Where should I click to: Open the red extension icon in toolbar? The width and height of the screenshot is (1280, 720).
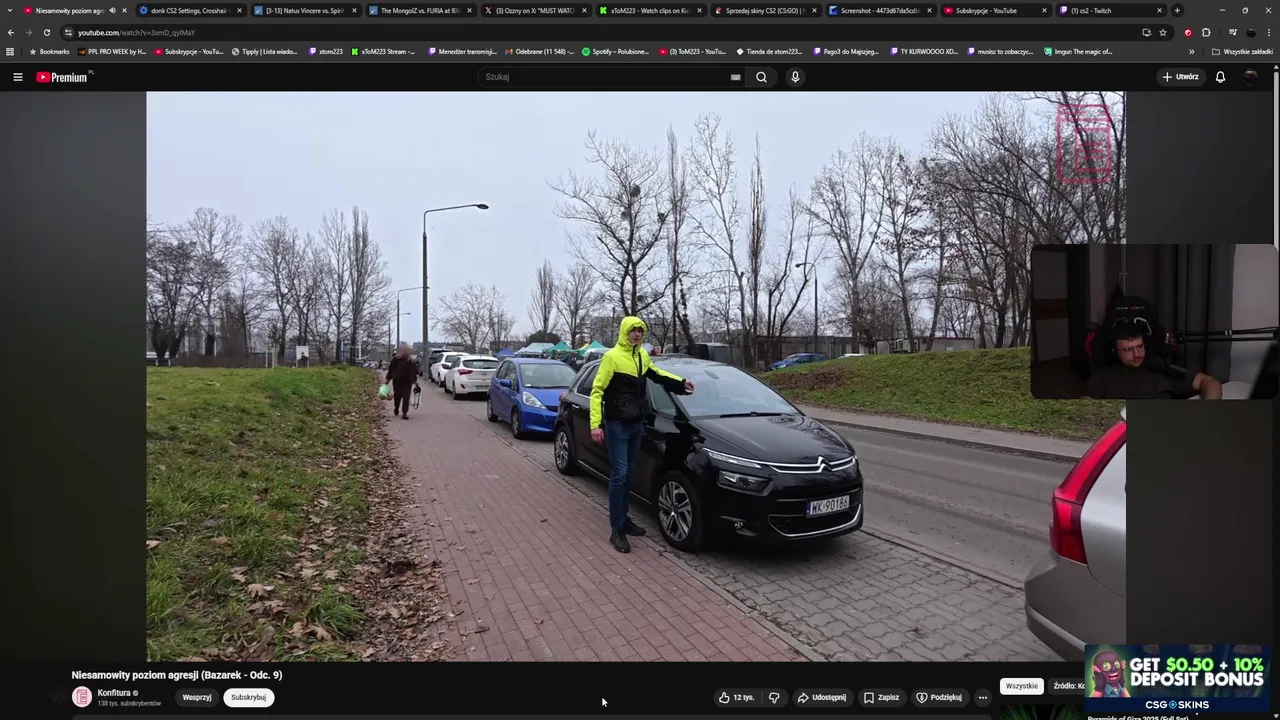click(1188, 32)
